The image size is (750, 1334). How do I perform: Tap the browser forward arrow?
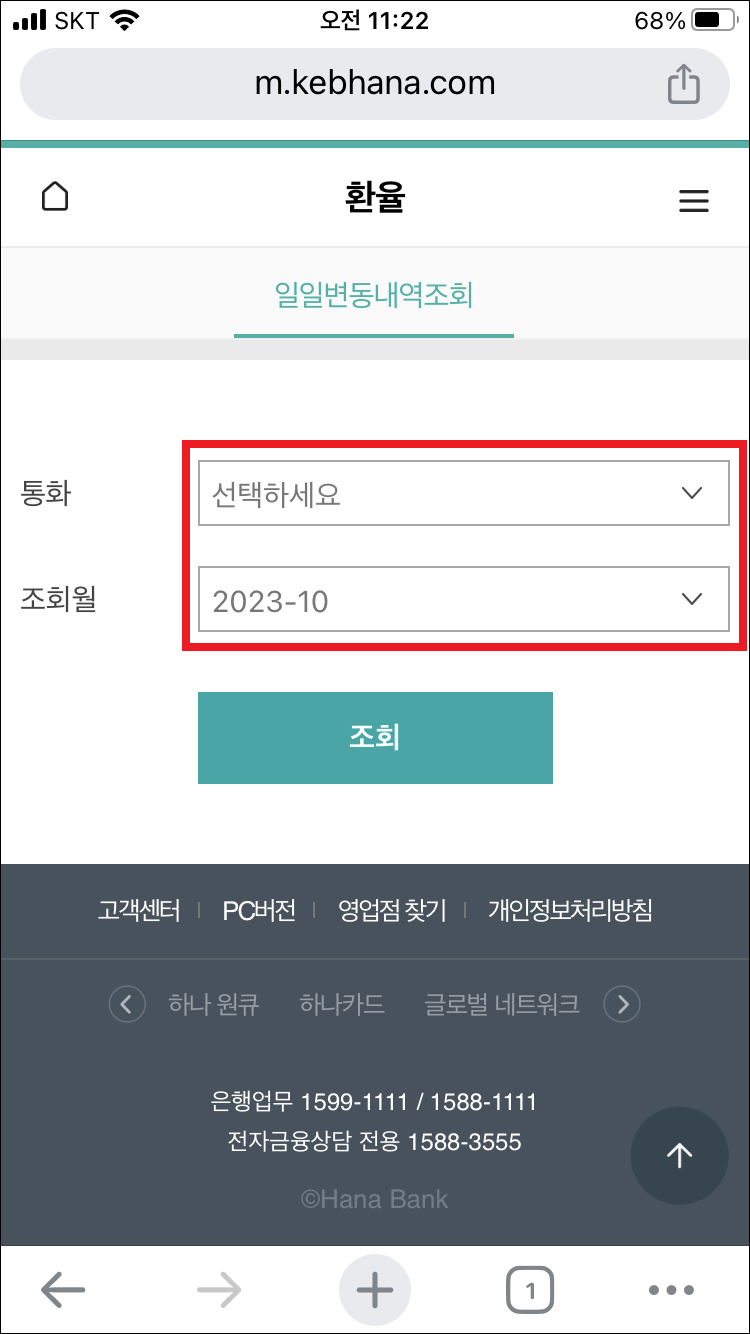tap(218, 1289)
